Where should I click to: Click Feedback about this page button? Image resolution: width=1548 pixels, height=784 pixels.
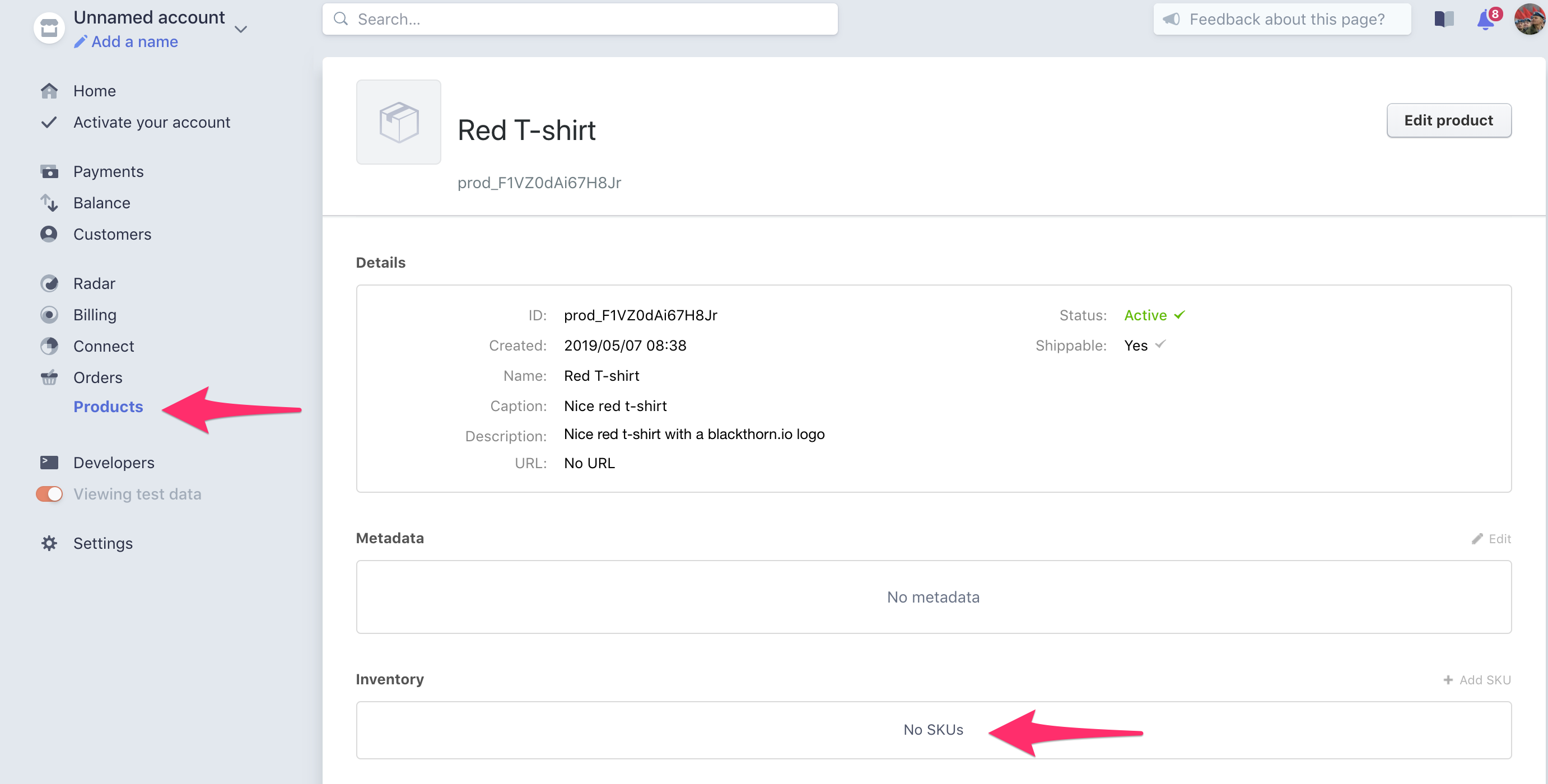pyautogui.click(x=1282, y=19)
